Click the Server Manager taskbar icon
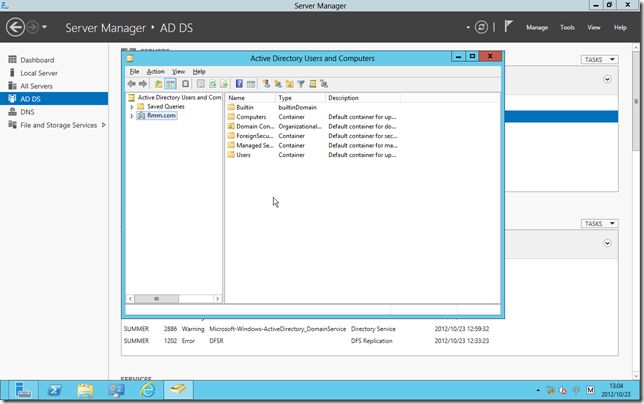 point(23,390)
